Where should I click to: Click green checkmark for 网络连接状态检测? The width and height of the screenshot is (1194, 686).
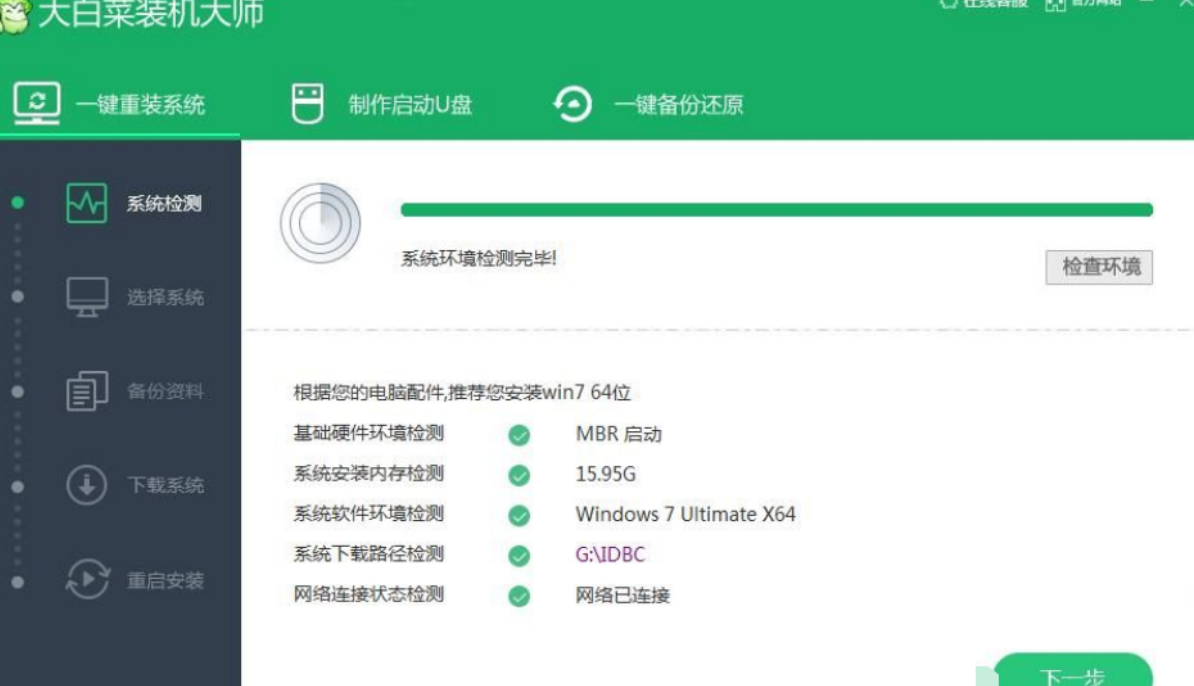(x=519, y=596)
